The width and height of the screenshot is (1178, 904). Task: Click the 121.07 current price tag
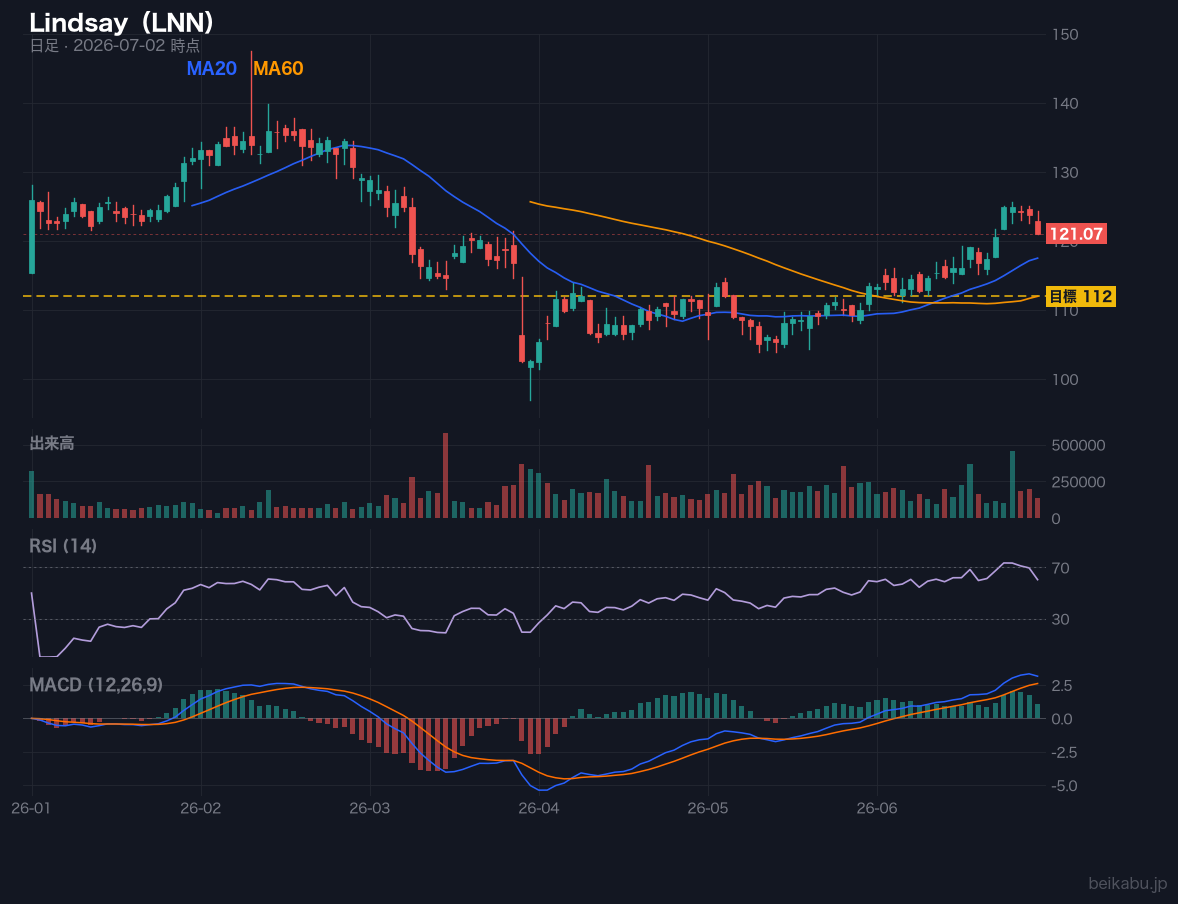click(x=1076, y=234)
